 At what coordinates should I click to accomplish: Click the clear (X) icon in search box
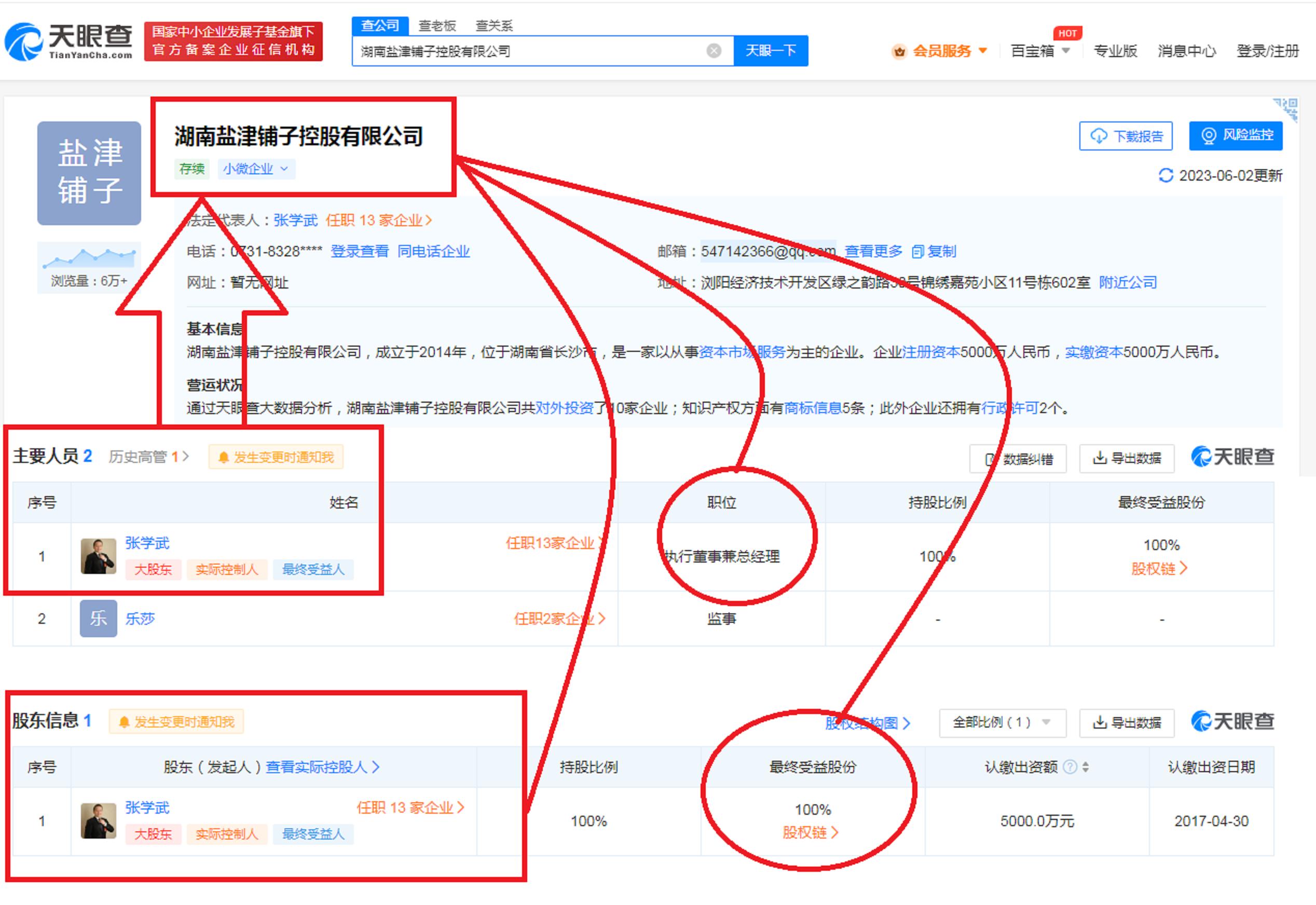pos(714,50)
